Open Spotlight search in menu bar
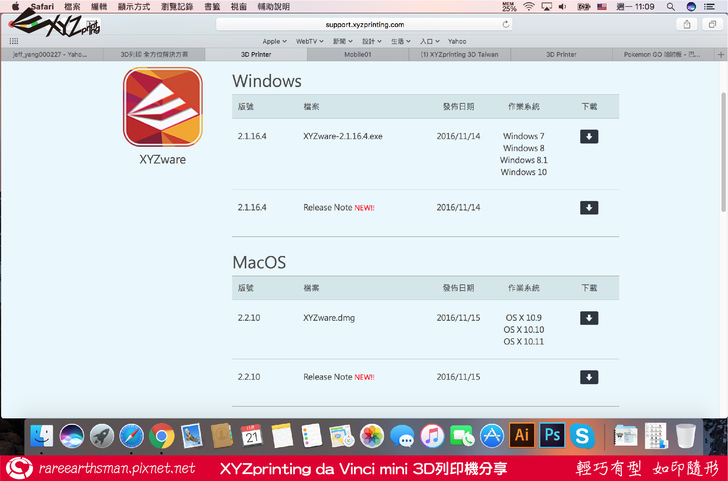This screenshot has width=728, height=481. (x=670, y=6)
